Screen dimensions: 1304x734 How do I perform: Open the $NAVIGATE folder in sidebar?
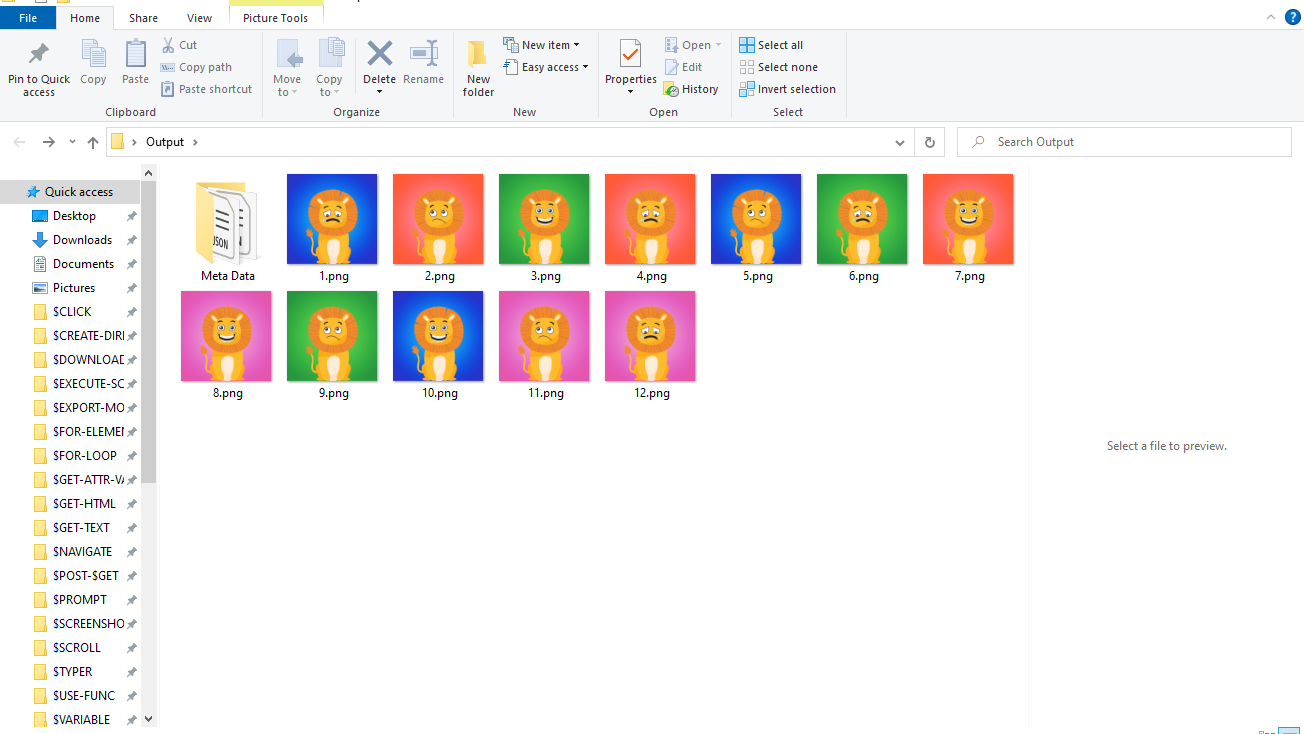82,552
